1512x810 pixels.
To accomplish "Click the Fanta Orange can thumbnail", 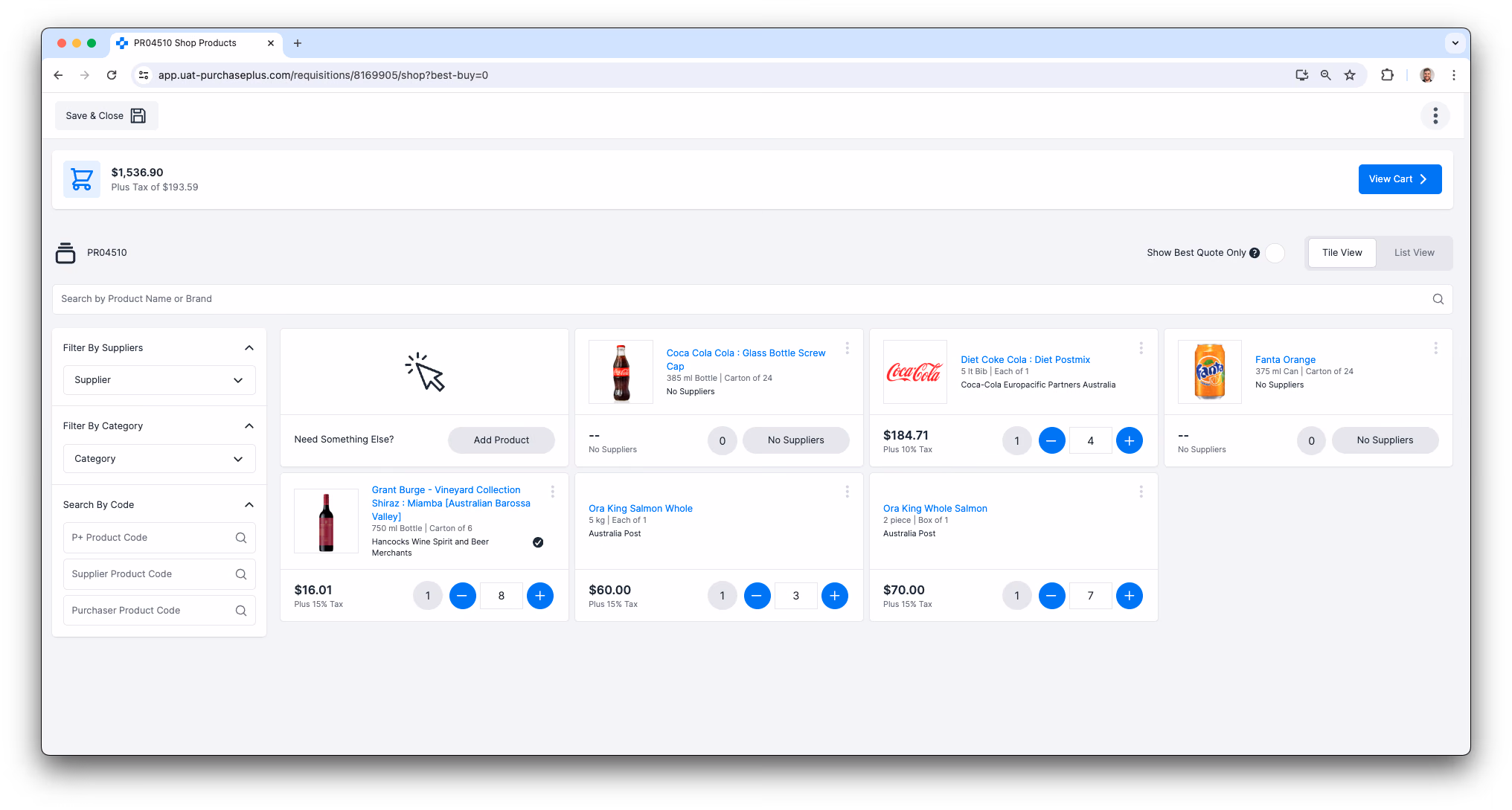I will [1209, 372].
